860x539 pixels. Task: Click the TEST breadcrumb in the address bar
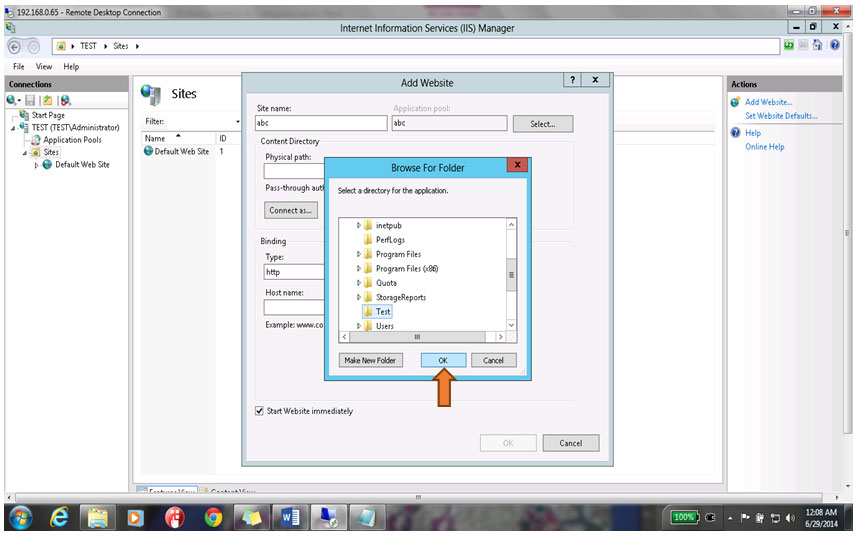[88, 46]
